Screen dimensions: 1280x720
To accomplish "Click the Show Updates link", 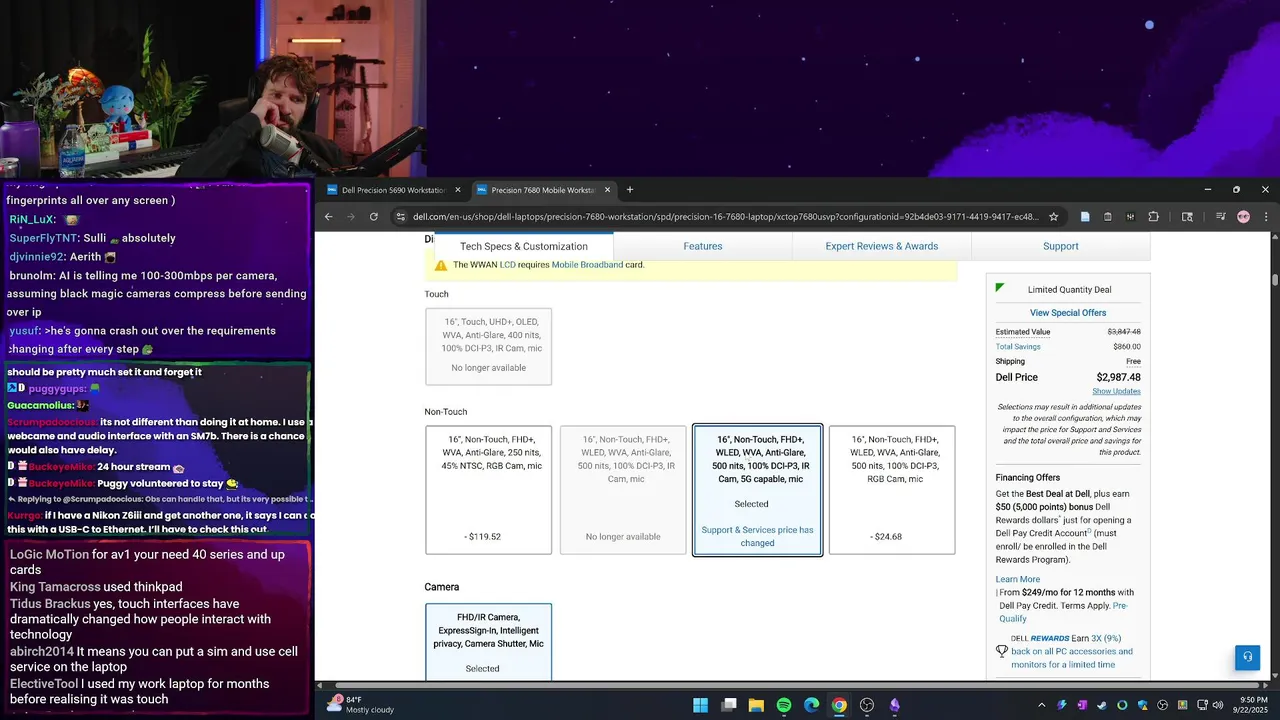I will coord(1116,391).
